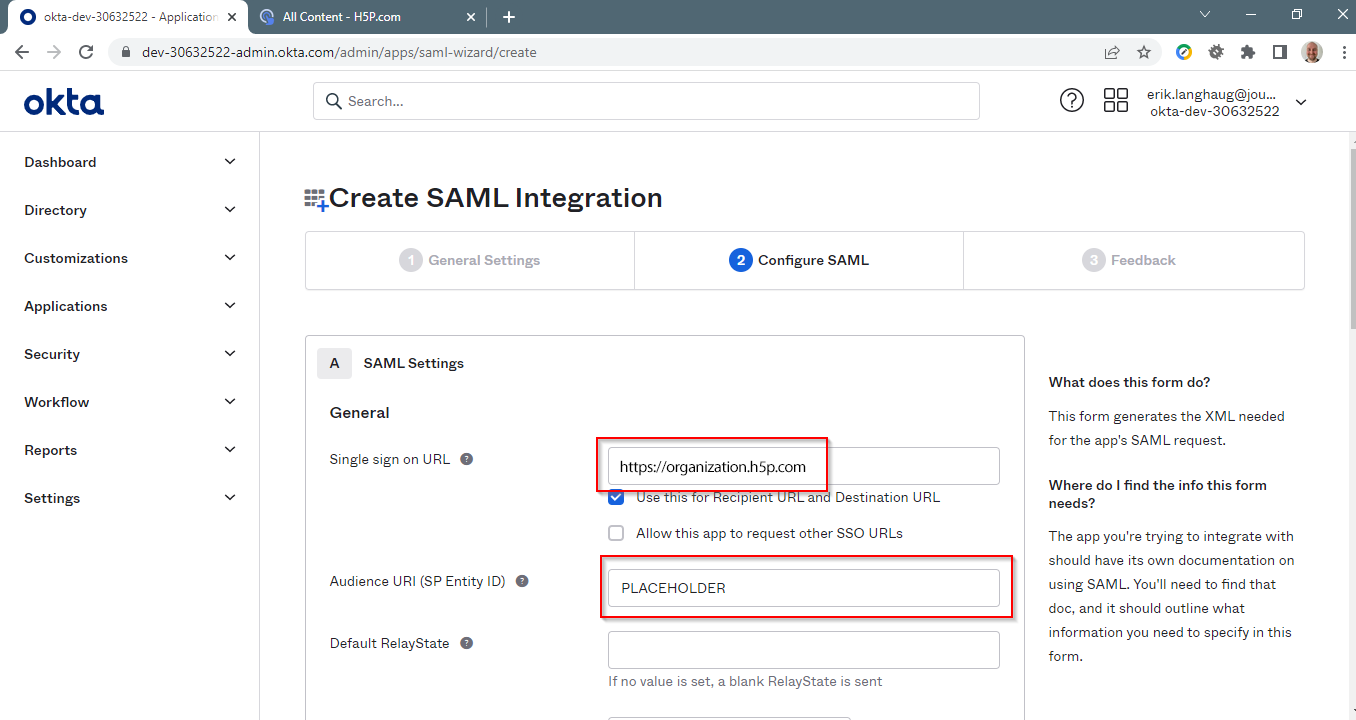
Task: Click the Audience URI field with PLACEHOLDER
Action: 804,588
